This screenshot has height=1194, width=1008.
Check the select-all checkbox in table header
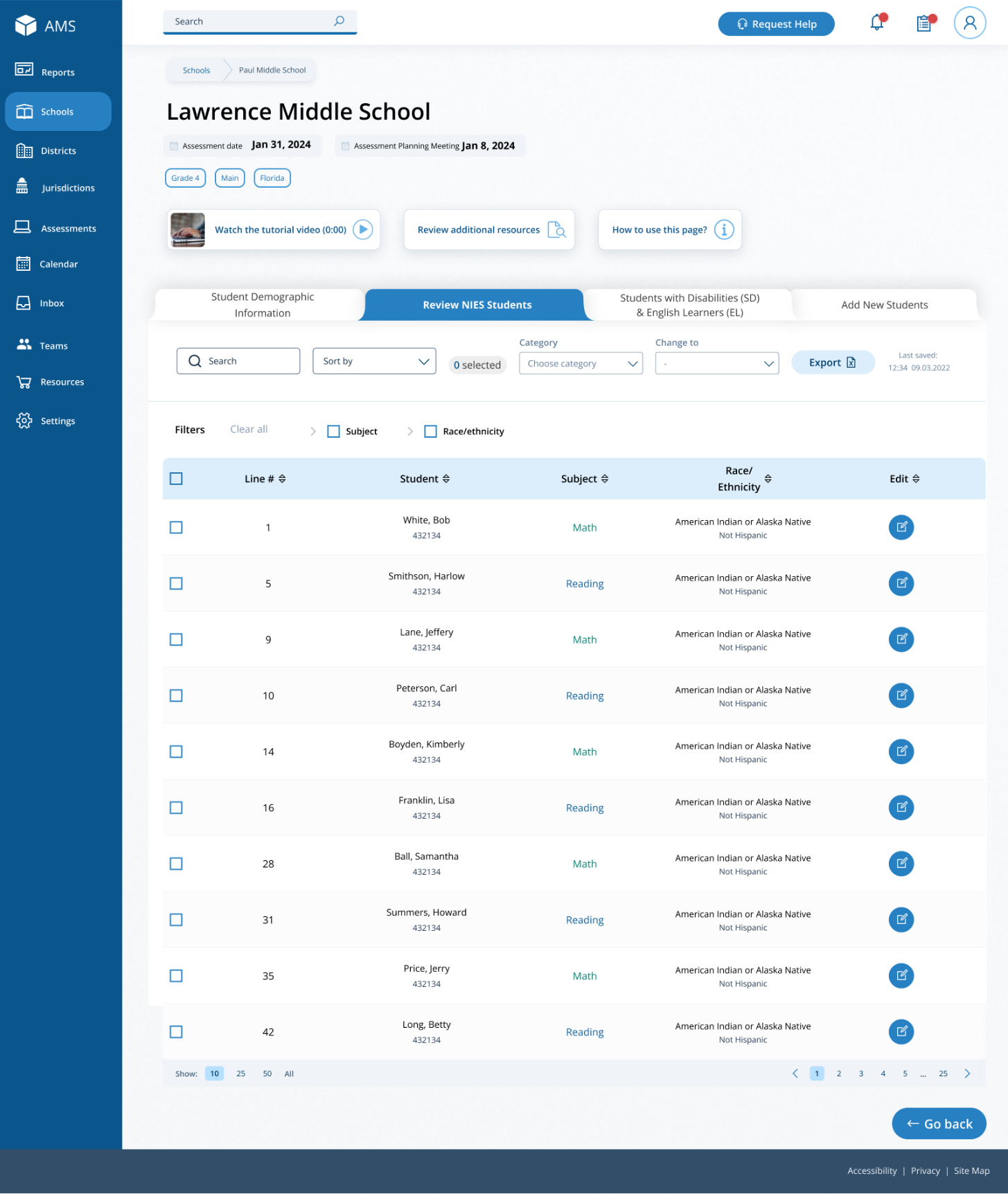(177, 479)
